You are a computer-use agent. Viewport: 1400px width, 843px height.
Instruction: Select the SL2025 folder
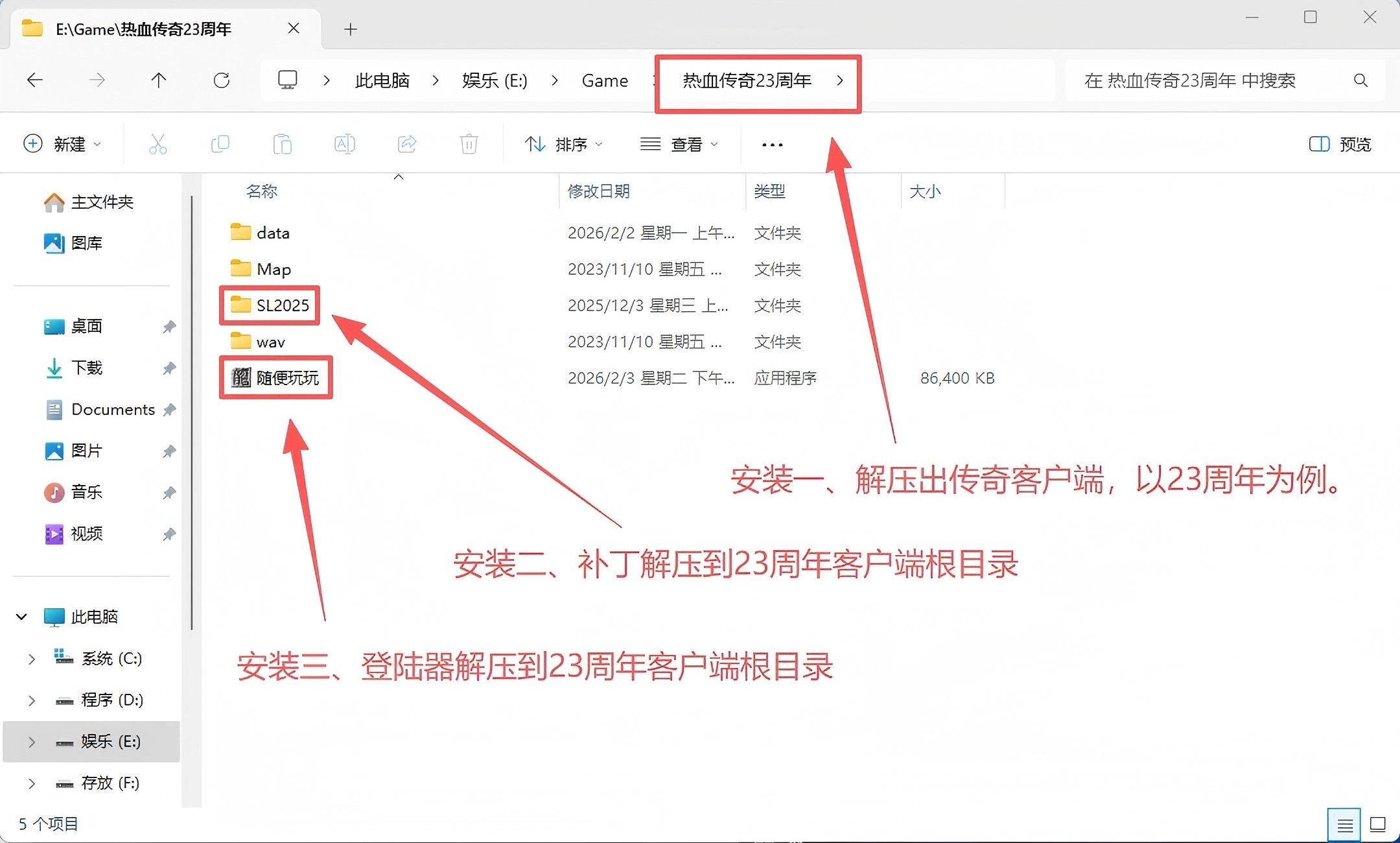click(282, 305)
